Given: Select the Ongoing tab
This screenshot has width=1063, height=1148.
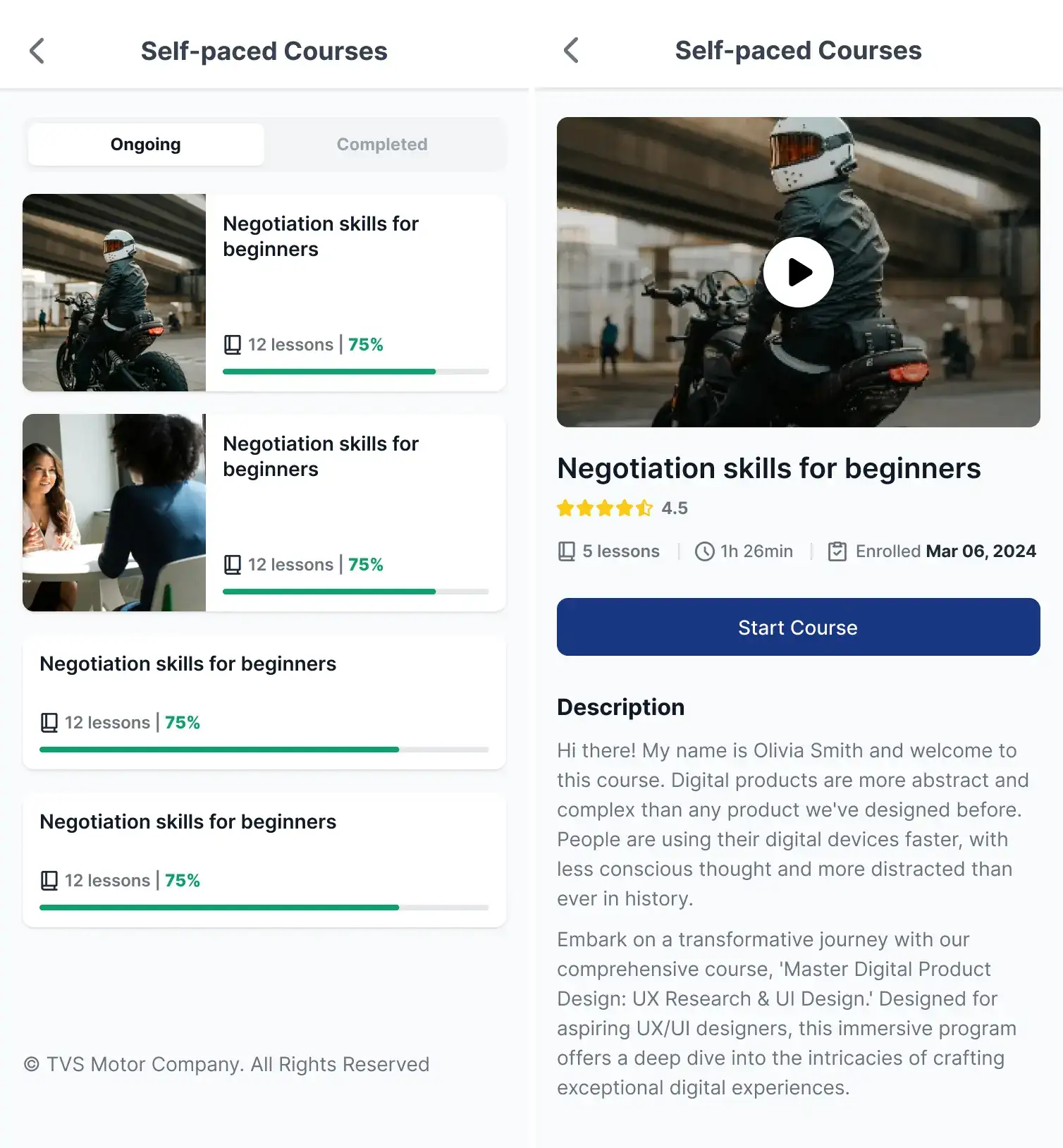Looking at the screenshot, I should coord(146,145).
